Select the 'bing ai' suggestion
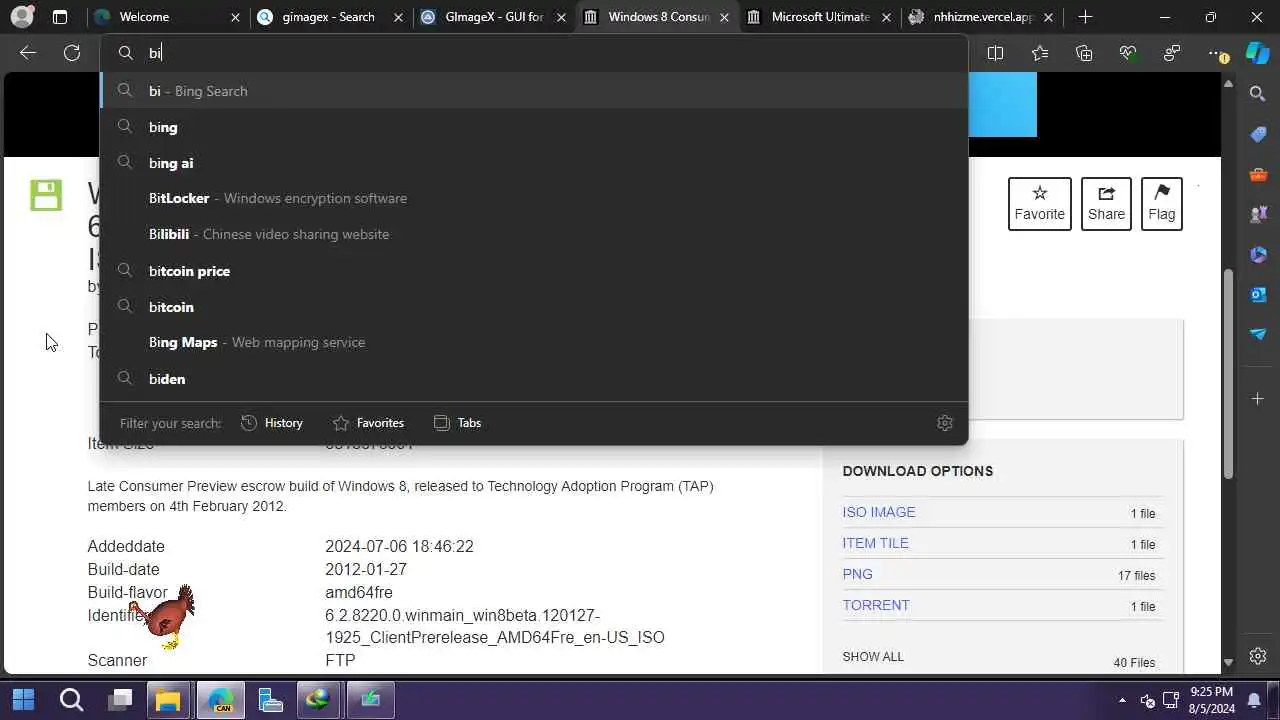 pos(534,163)
